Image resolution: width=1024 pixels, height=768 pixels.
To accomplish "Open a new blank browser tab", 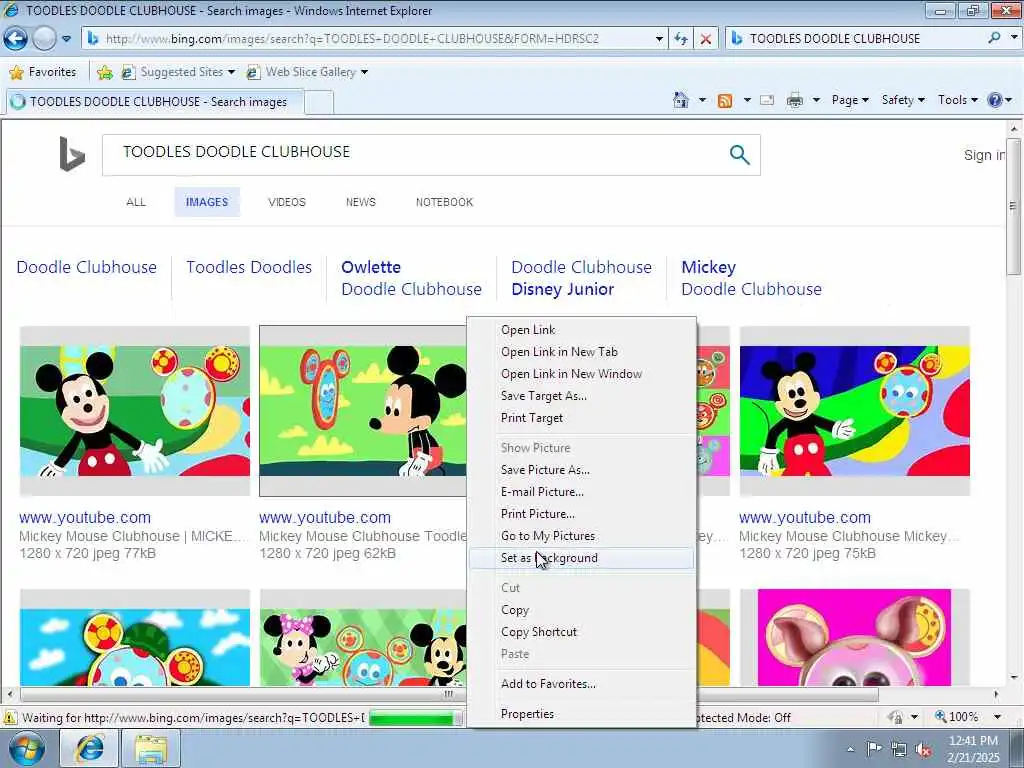I will coord(319,102).
